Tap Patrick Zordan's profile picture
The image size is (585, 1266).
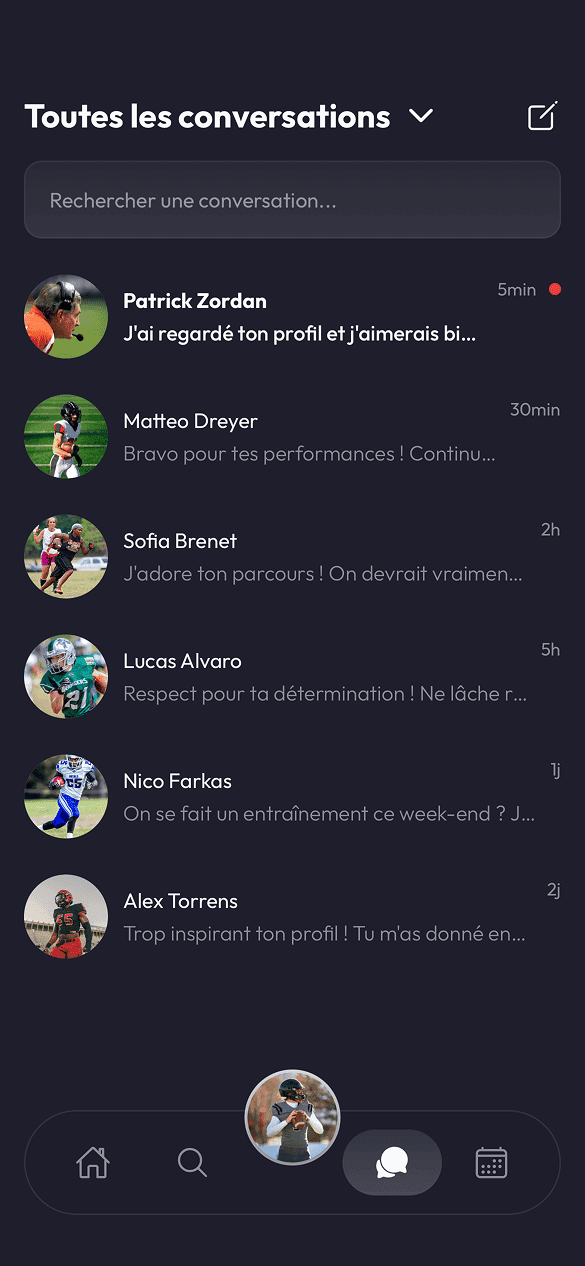[65, 316]
